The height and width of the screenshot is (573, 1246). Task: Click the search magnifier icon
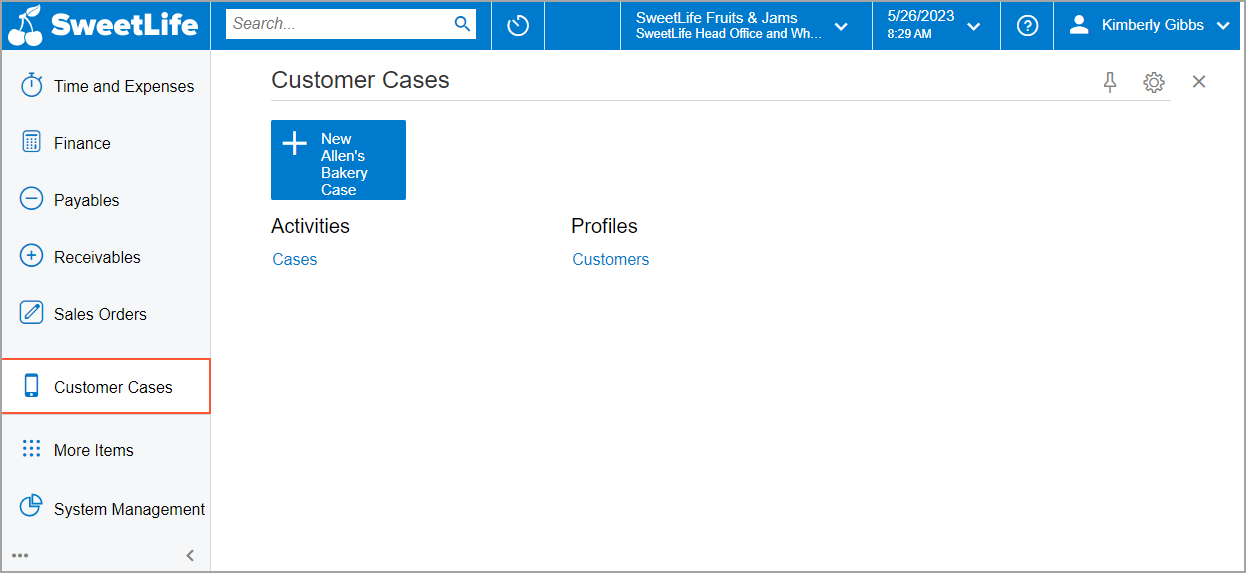pyautogui.click(x=462, y=24)
